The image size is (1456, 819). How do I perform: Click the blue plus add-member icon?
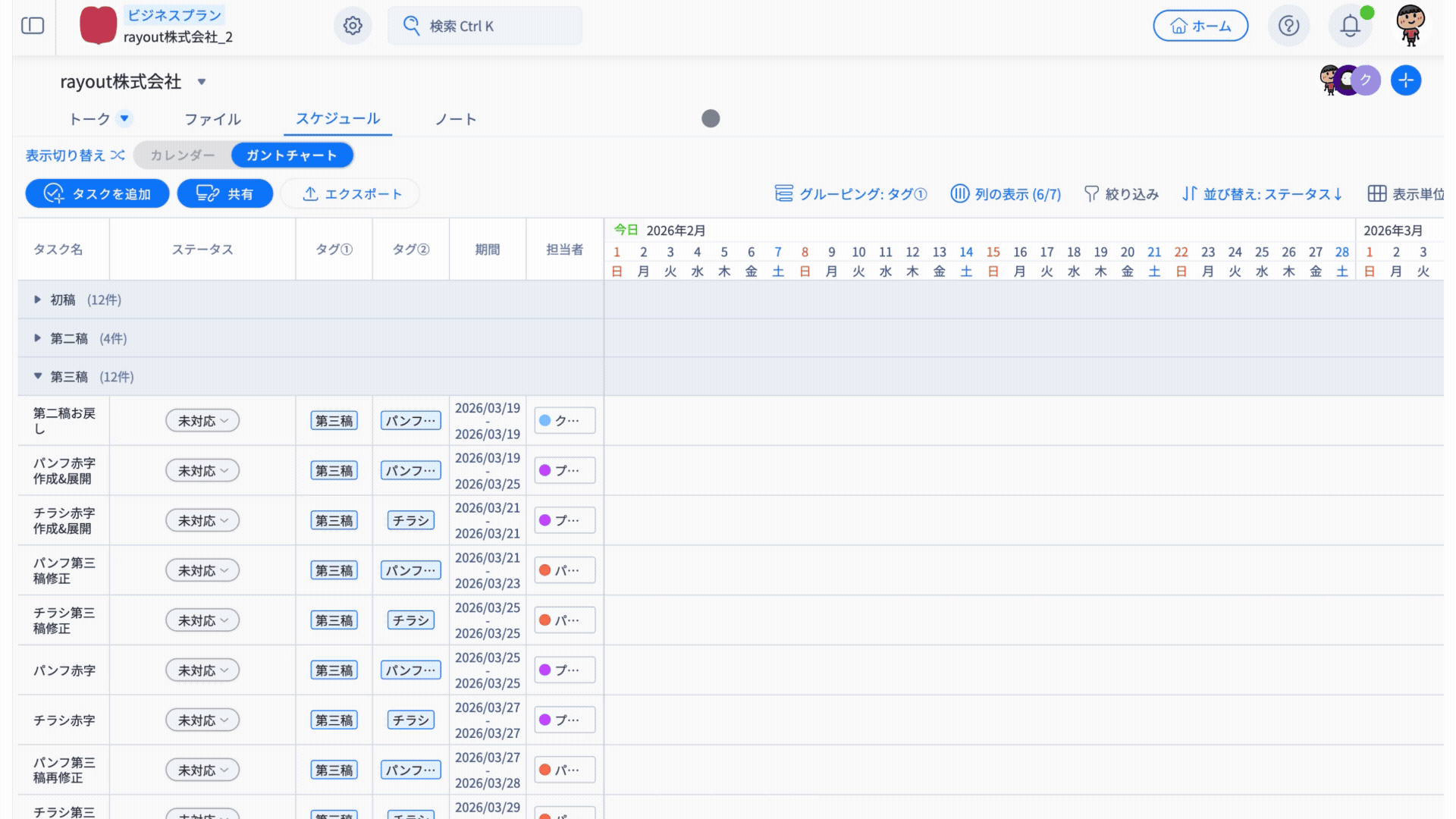[1405, 80]
